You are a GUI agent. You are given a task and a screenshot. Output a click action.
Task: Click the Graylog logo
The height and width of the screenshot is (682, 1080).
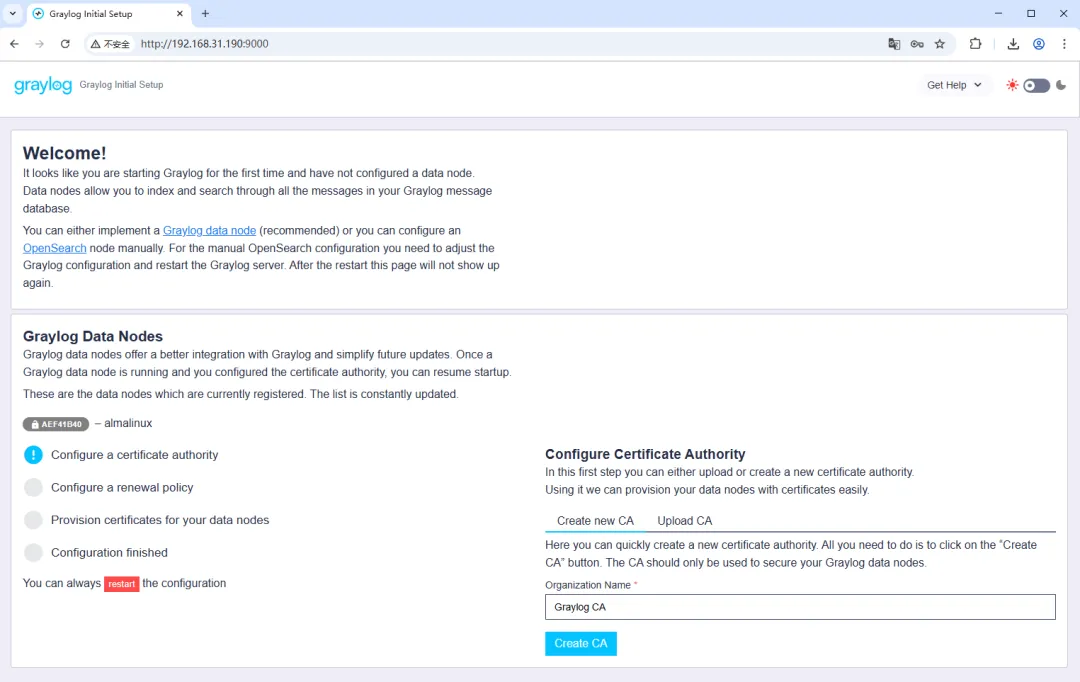[x=43, y=85]
